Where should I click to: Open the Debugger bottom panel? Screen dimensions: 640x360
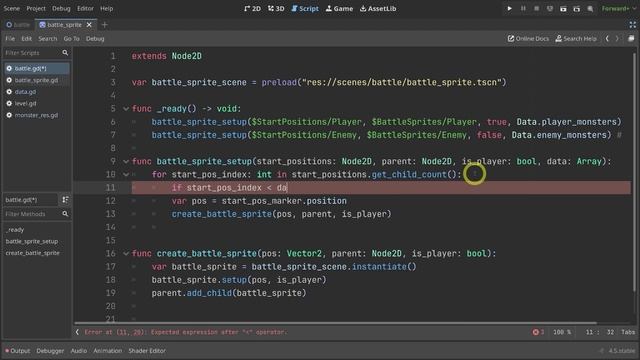point(50,351)
